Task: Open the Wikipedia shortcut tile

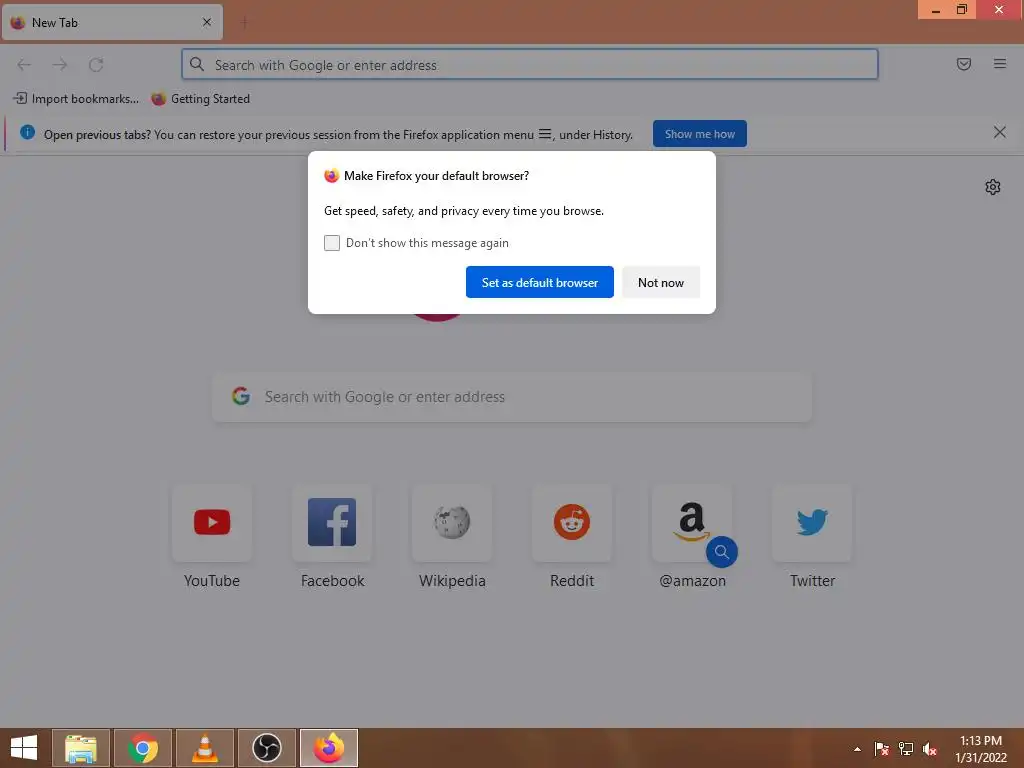Action: tap(452, 522)
